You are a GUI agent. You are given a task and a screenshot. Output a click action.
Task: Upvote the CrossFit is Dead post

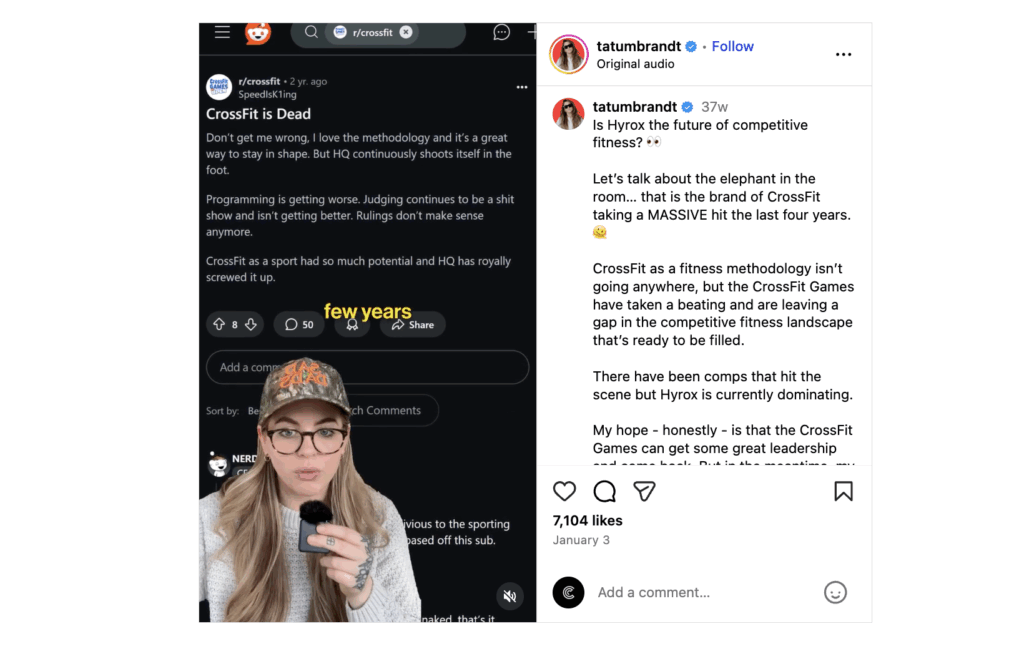click(219, 324)
